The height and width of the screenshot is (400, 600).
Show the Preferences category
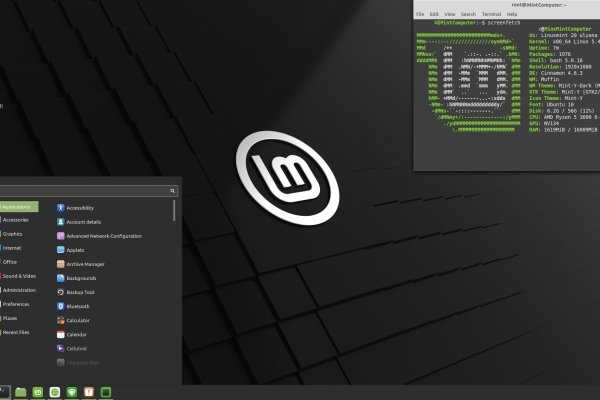click(x=16, y=303)
